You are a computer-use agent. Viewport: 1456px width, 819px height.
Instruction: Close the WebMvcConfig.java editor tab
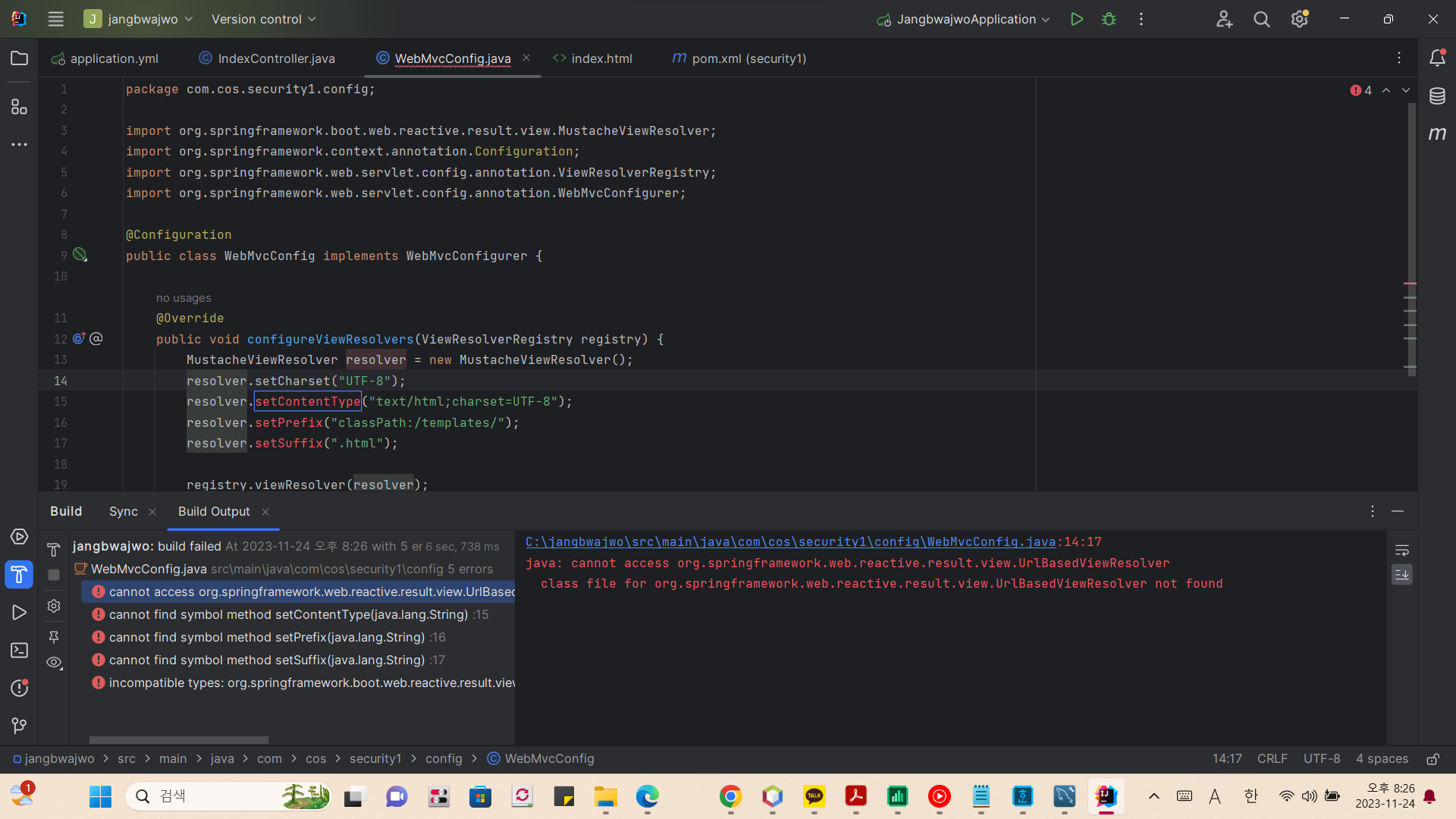[x=526, y=58]
